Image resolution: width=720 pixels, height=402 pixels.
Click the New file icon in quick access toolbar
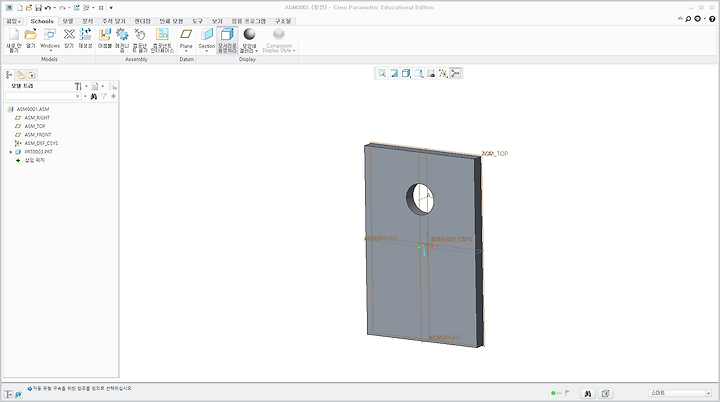(20, 8)
